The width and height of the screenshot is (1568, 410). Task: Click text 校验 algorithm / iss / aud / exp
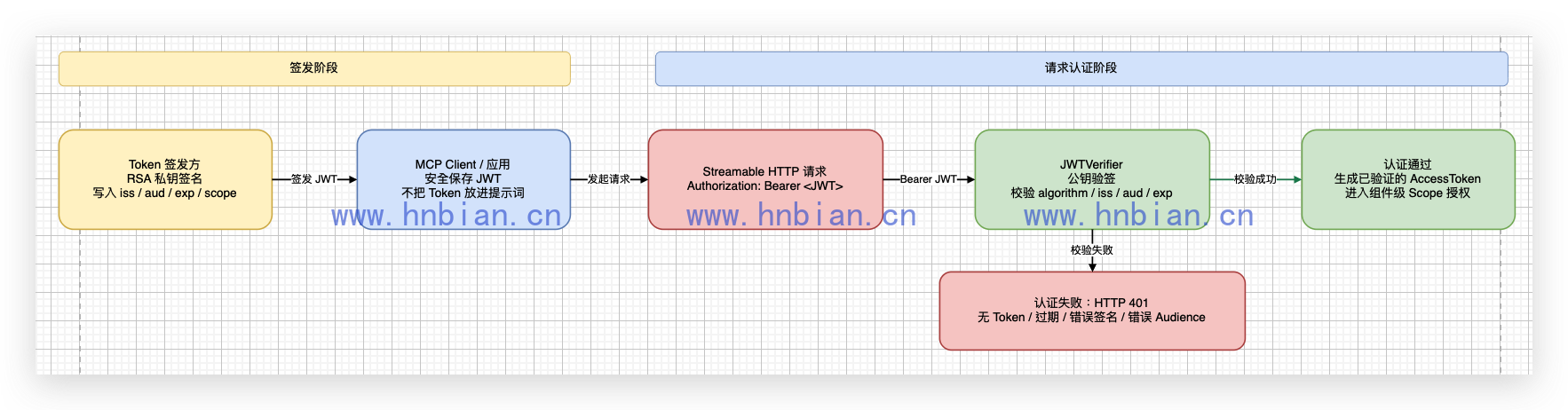pyautogui.click(x=1092, y=193)
